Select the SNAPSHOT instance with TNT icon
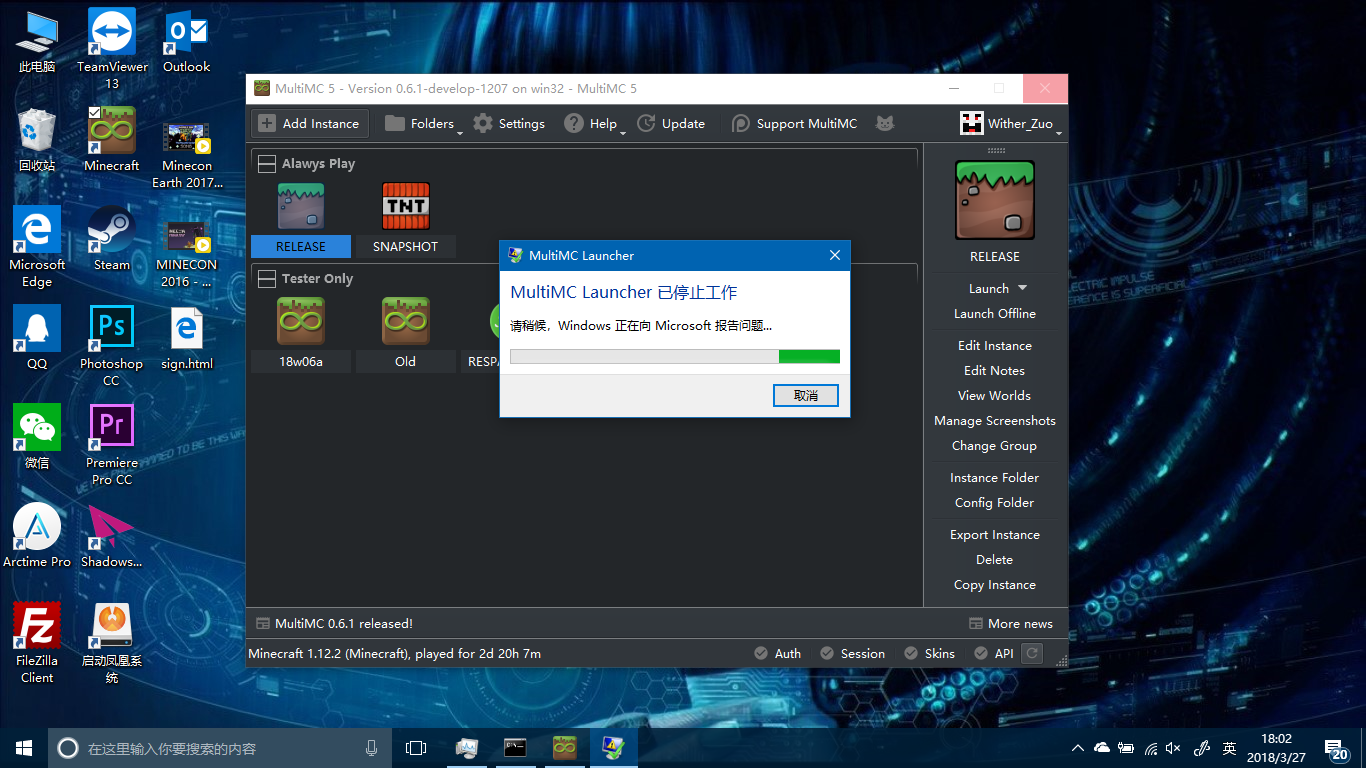This screenshot has height=768, width=1366. click(405, 207)
